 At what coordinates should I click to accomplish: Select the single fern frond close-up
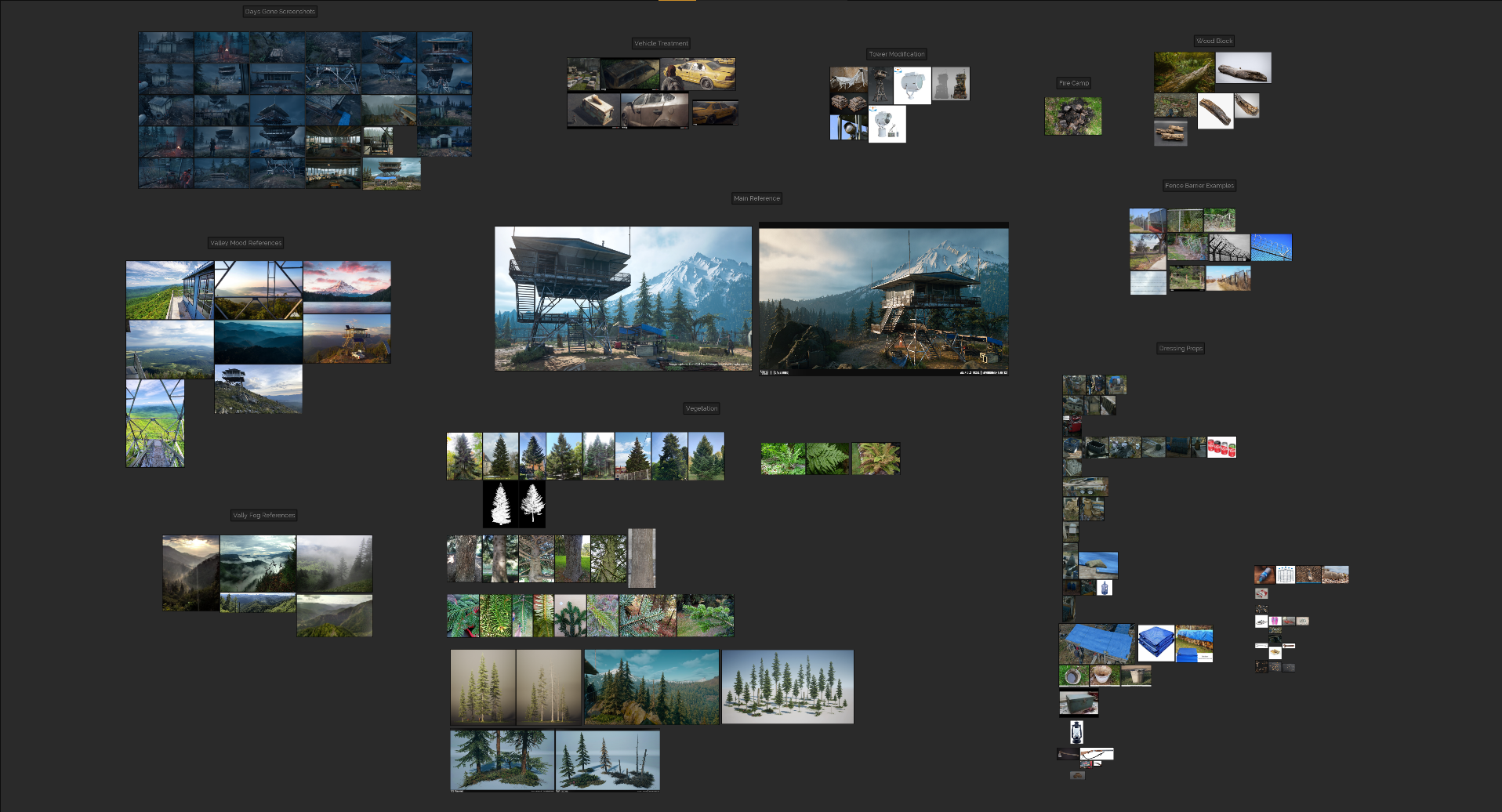[829, 459]
